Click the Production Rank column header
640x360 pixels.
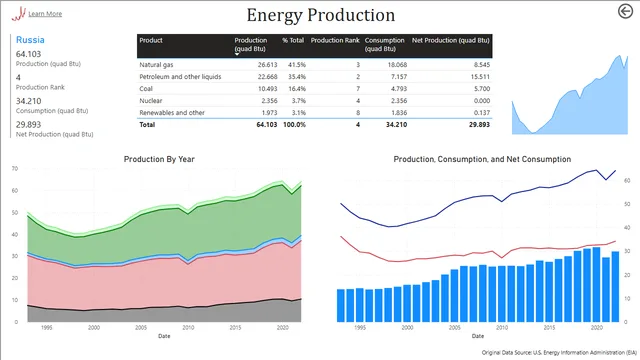coord(335,40)
